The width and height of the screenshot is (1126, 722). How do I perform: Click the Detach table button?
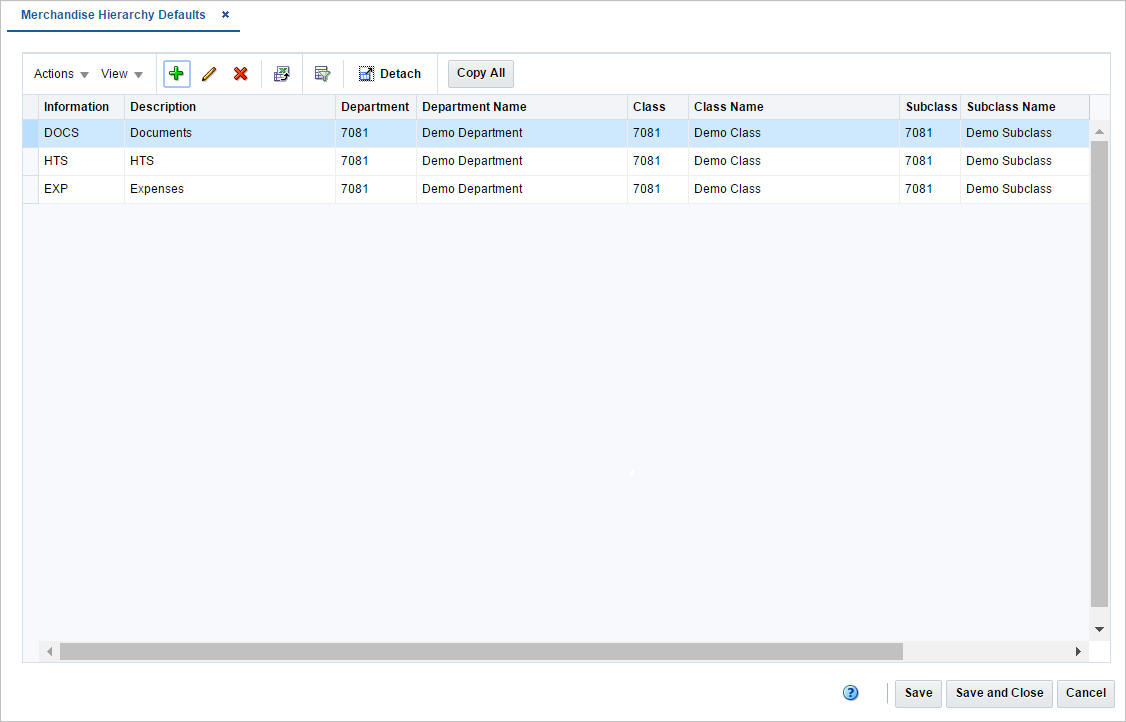click(x=390, y=74)
